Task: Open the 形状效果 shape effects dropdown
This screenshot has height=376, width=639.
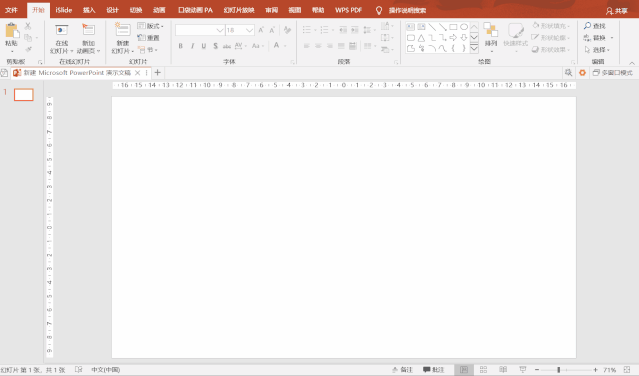Action: (x=551, y=50)
